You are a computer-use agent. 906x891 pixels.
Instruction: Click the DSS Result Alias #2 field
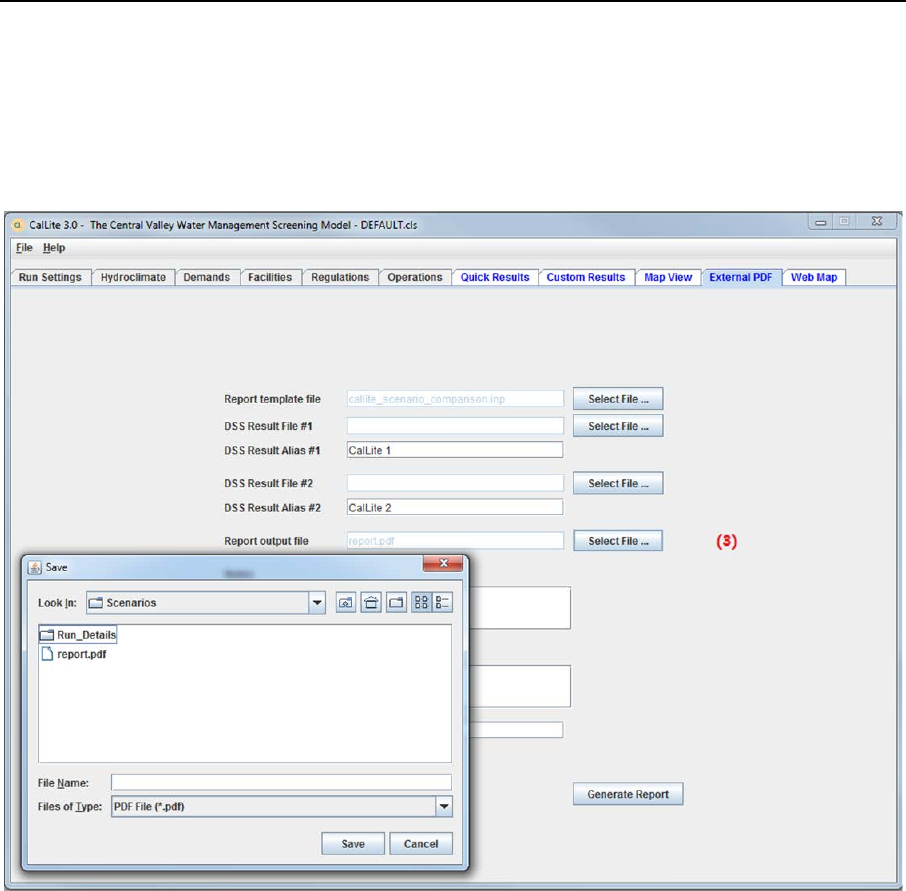(x=455, y=507)
